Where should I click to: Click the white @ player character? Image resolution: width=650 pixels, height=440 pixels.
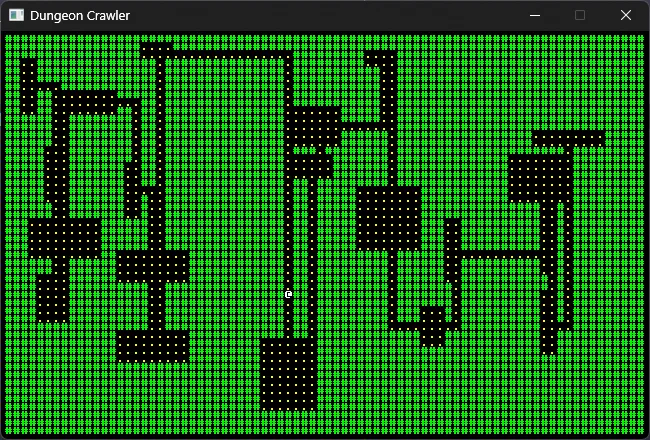pos(289,294)
